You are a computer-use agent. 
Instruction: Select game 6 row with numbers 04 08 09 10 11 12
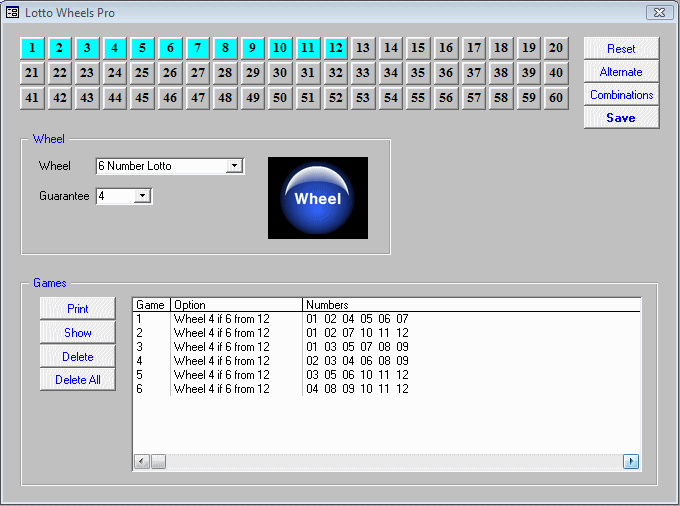click(386, 388)
